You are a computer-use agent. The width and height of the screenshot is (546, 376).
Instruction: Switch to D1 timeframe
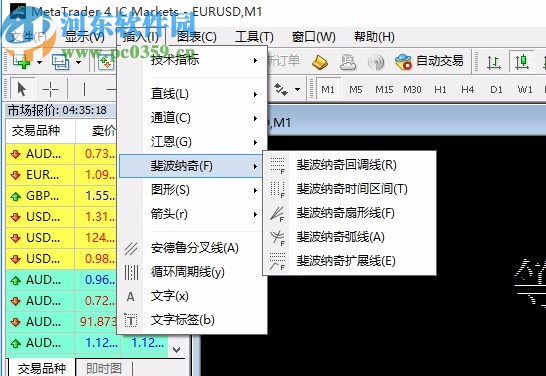point(496,90)
